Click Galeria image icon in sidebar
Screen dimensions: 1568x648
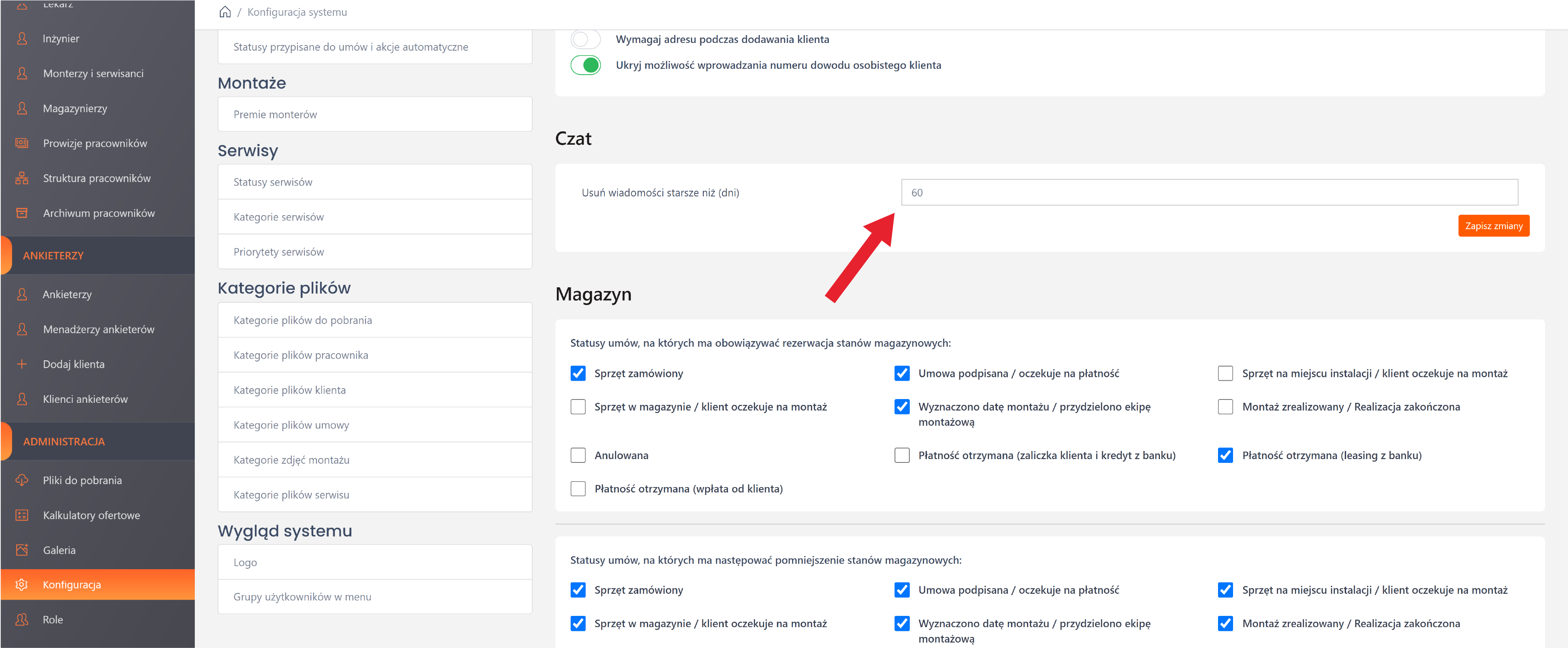click(x=22, y=550)
